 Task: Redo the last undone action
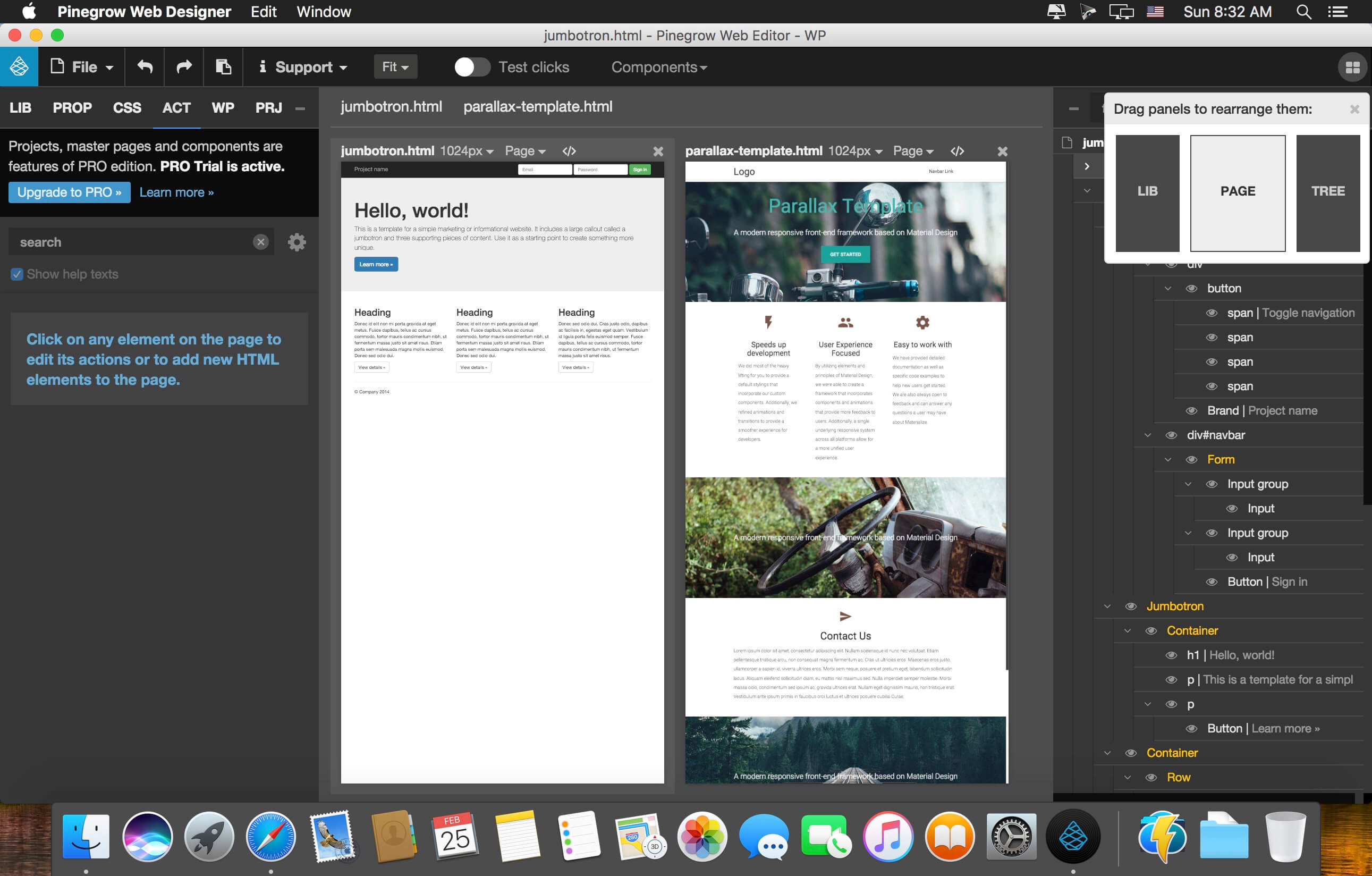184,66
